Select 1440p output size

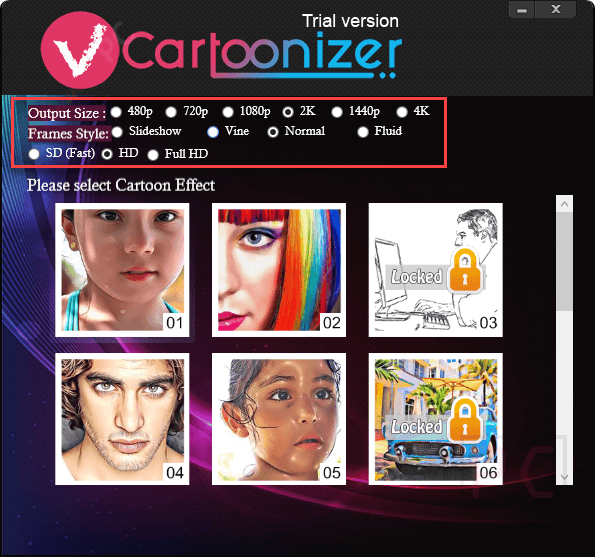(x=337, y=112)
